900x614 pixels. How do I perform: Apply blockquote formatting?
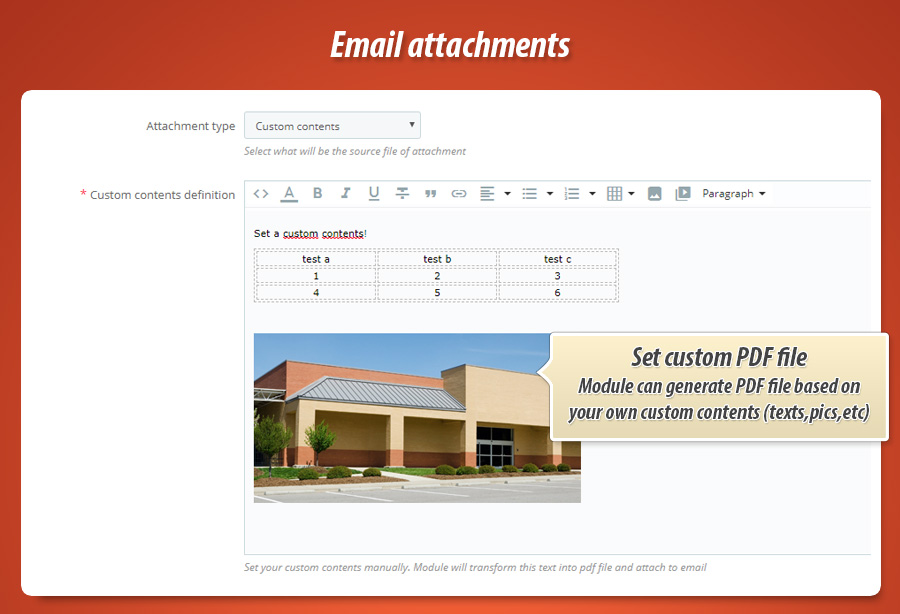430,193
